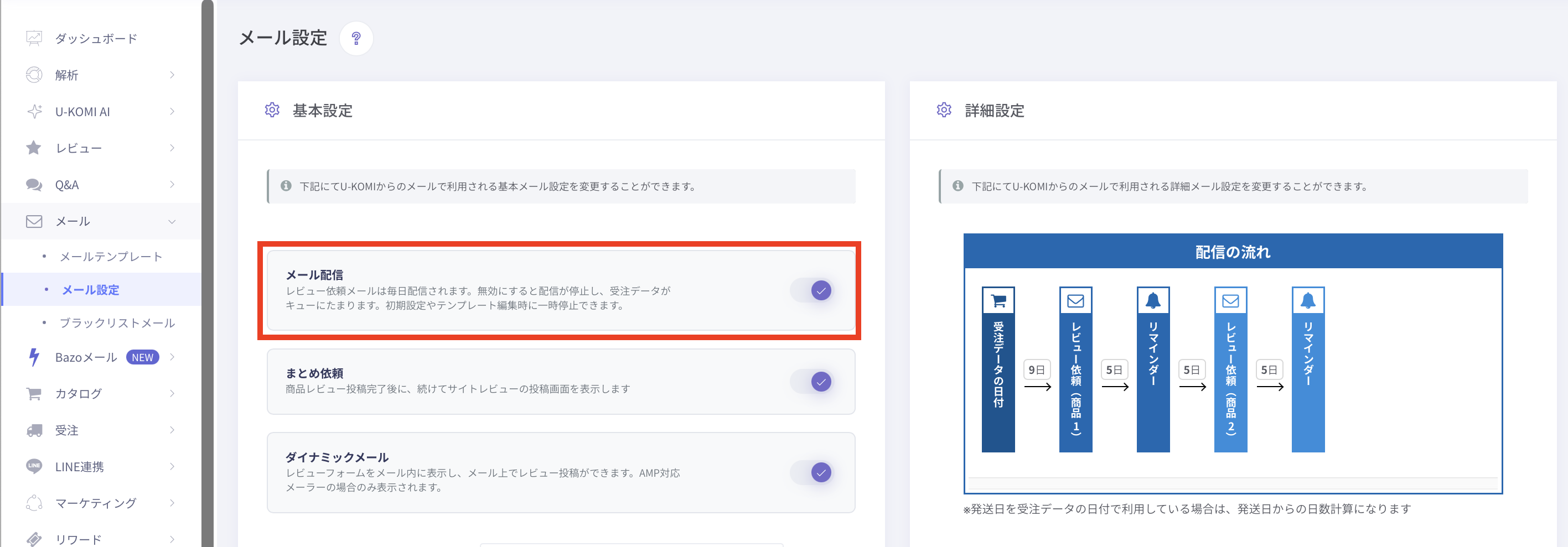This screenshot has height=547, width=1568.
Task: Click the info icon in 基本設定 notice
Action: point(286,186)
